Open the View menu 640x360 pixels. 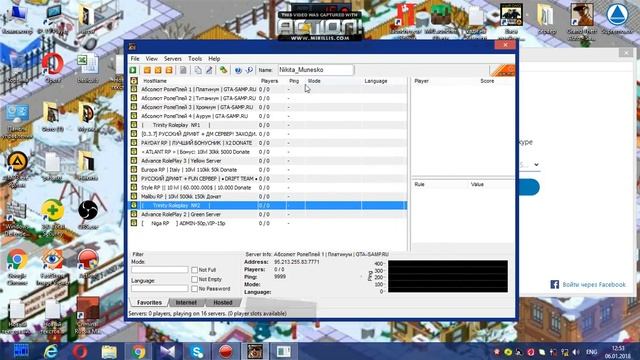point(151,59)
